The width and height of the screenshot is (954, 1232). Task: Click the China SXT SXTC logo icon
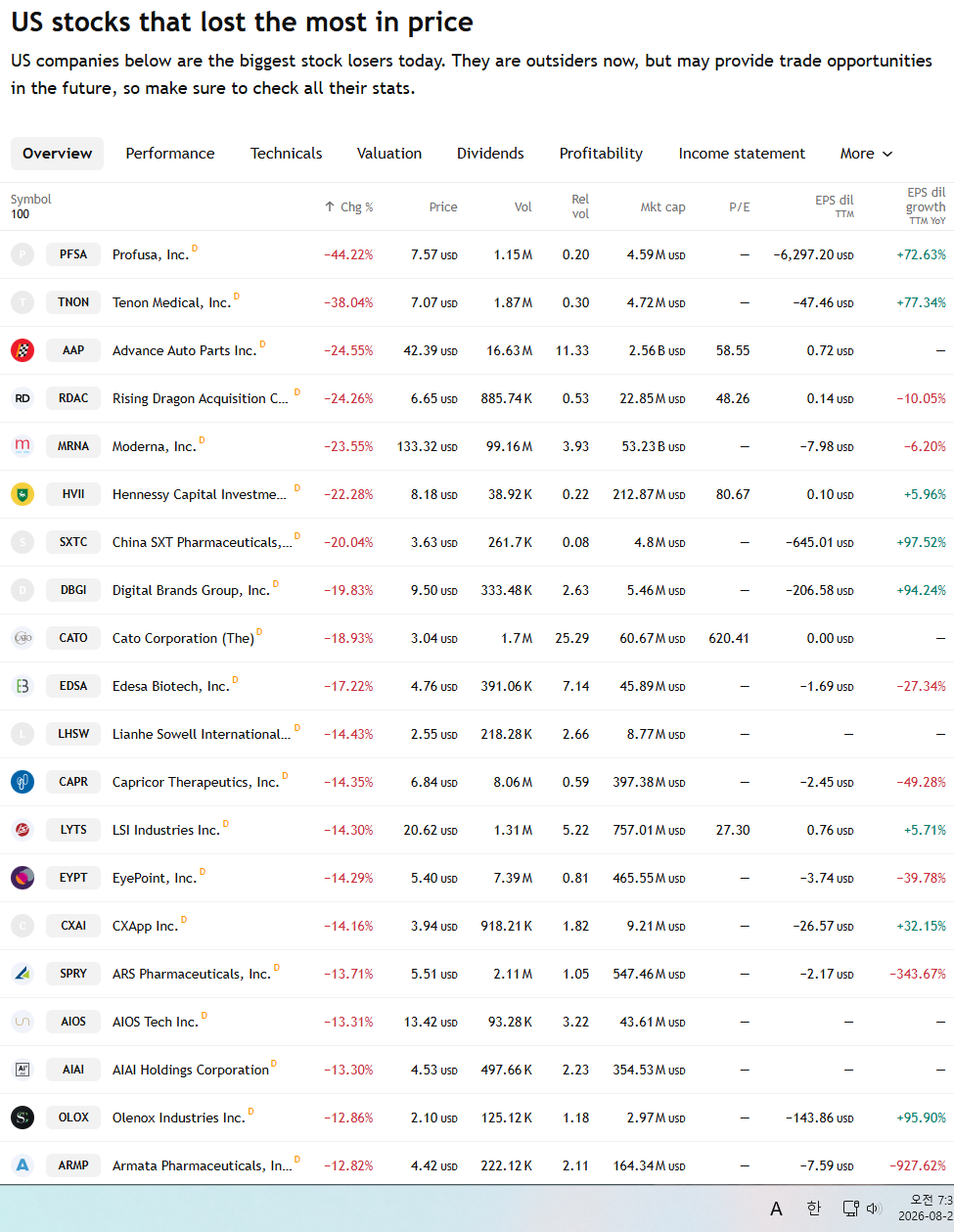[23, 542]
